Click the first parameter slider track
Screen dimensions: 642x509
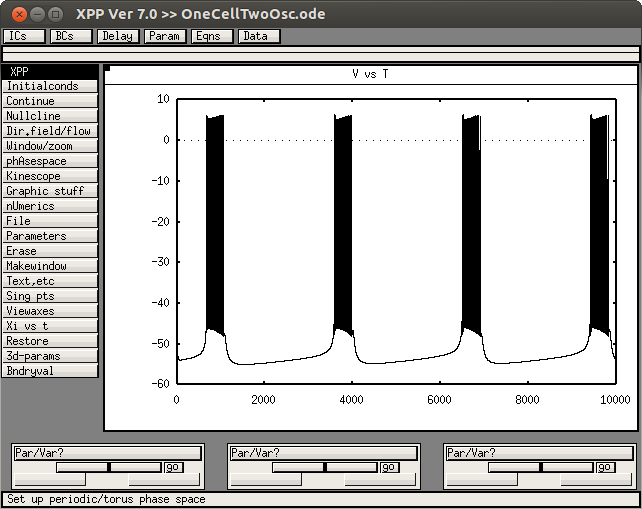pos(109,467)
